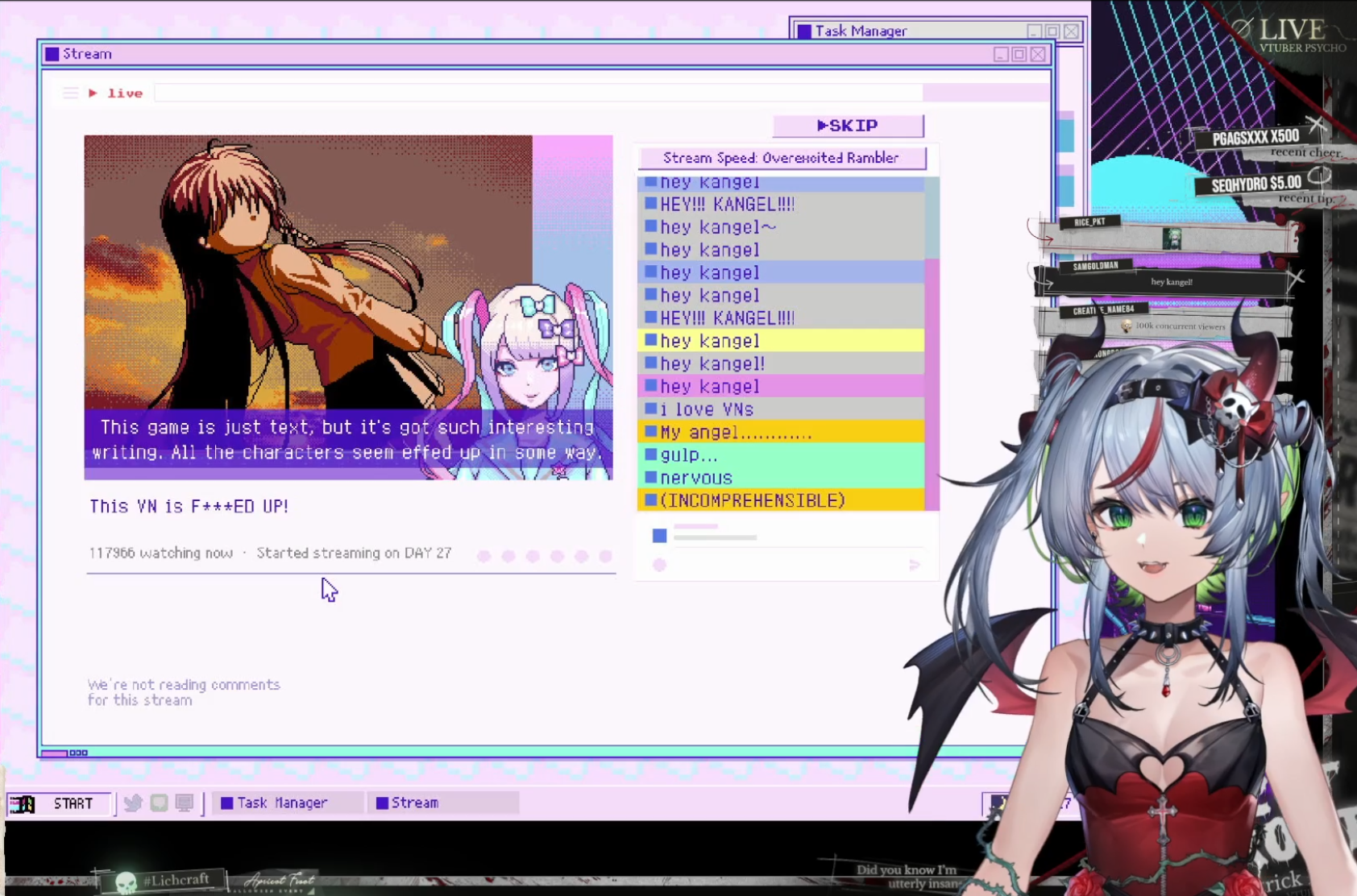Click the colorful START logo icon
Image resolution: width=1357 pixels, height=896 pixels.
click(22, 803)
